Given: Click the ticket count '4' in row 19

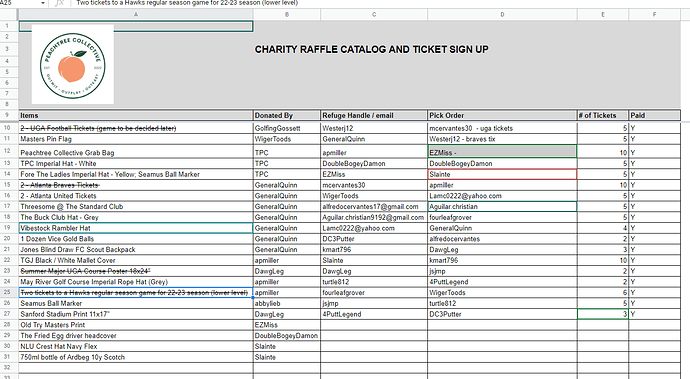Looking at the screenshot, I should click(603, 228).
